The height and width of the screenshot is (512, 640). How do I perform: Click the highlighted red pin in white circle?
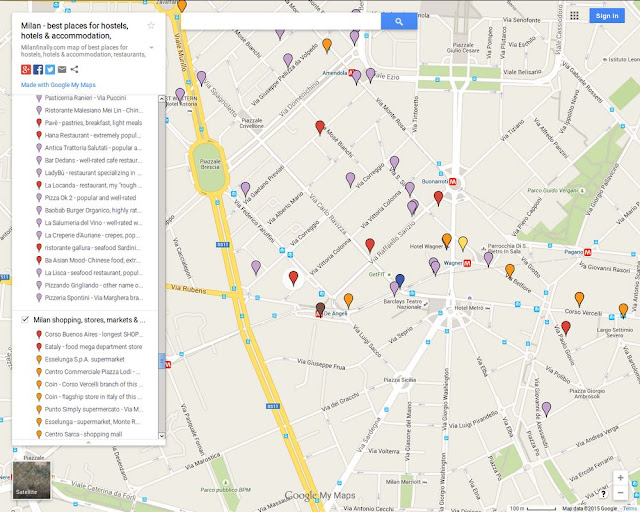pos(293,278)
